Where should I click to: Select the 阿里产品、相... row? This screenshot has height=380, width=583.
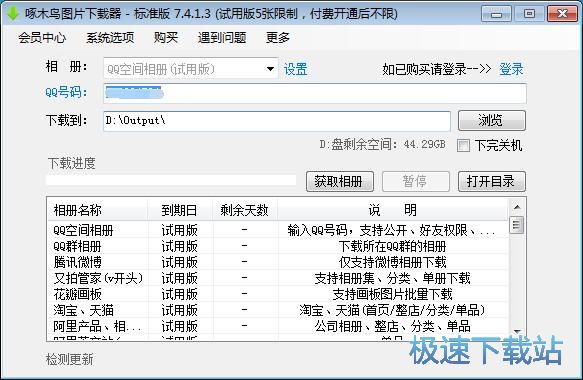278,326
